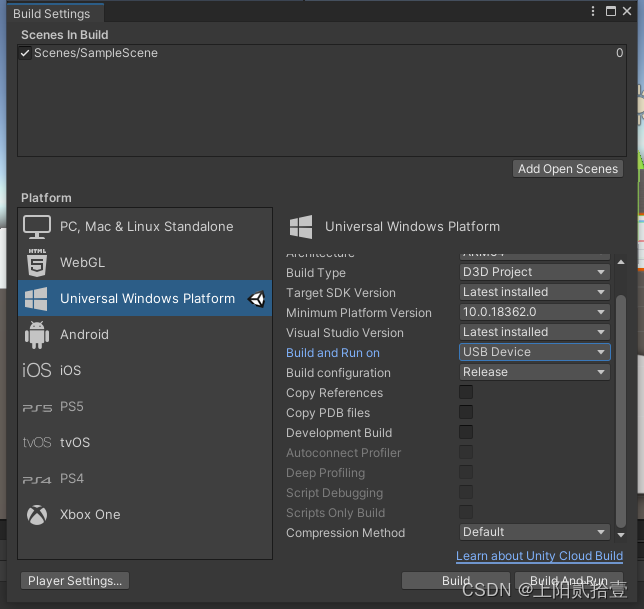This screenshot has width=644, height=609.
Task: Select the WebGL platform entry
Action: pyautogui.click(x=145, y=262)
